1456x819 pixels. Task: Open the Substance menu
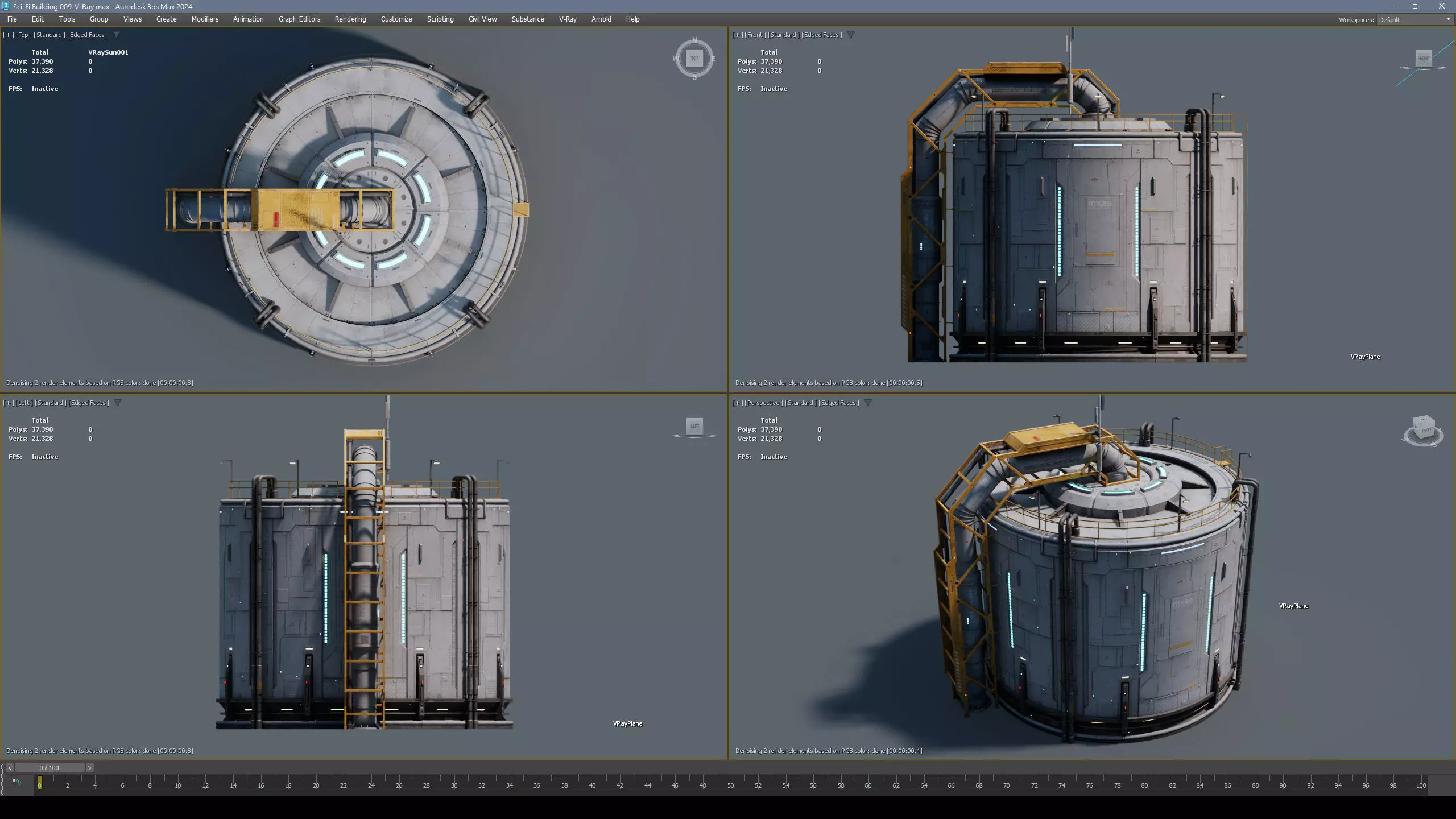pos(528,19)
